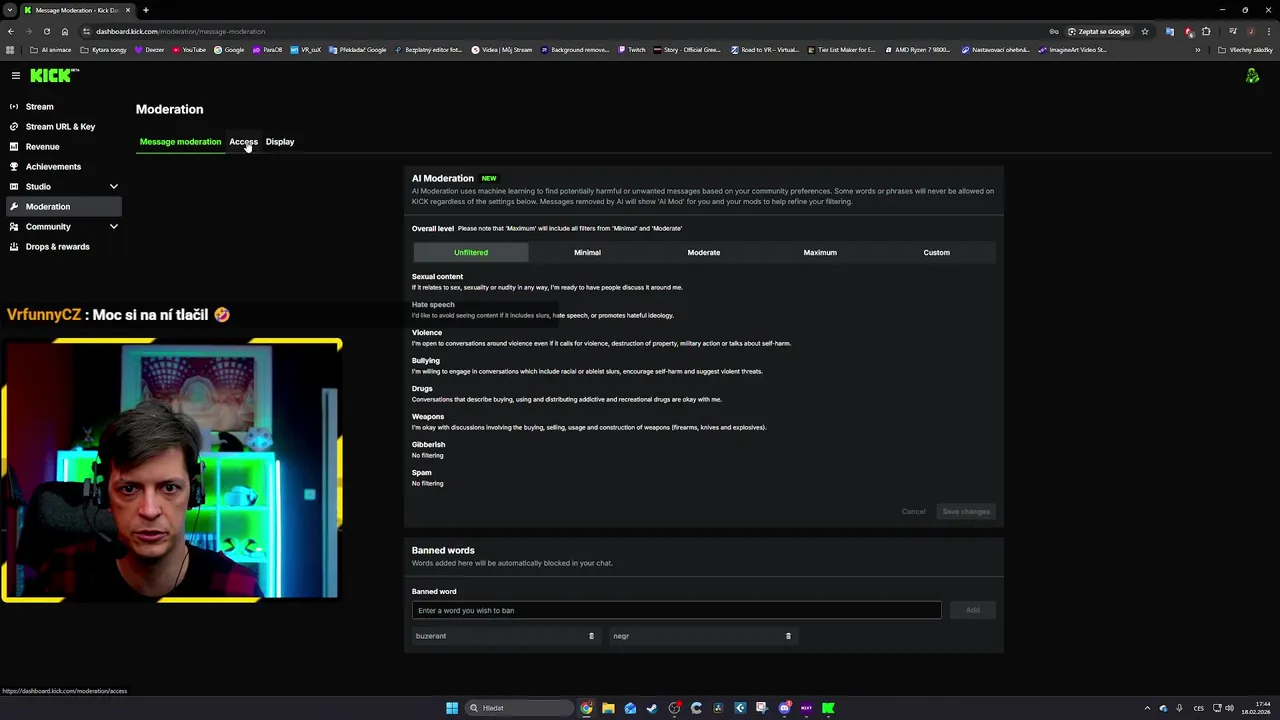The image size is (1280, 720).
Task: Open the 'Background remove...' bookmark
Action: (574, 49)
